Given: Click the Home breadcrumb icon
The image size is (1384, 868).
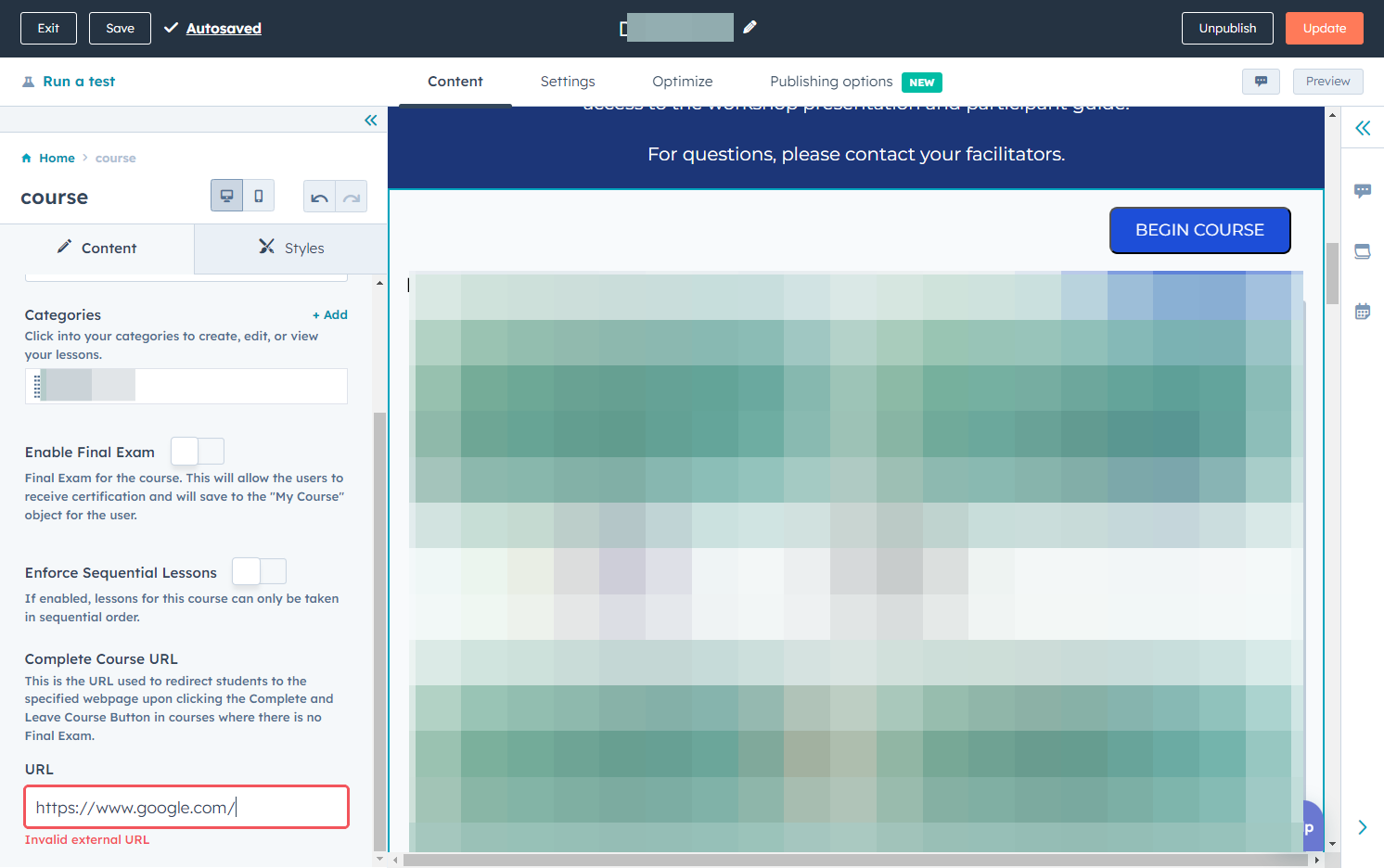Looking at the screenshot, I should [x=27, y=158].
